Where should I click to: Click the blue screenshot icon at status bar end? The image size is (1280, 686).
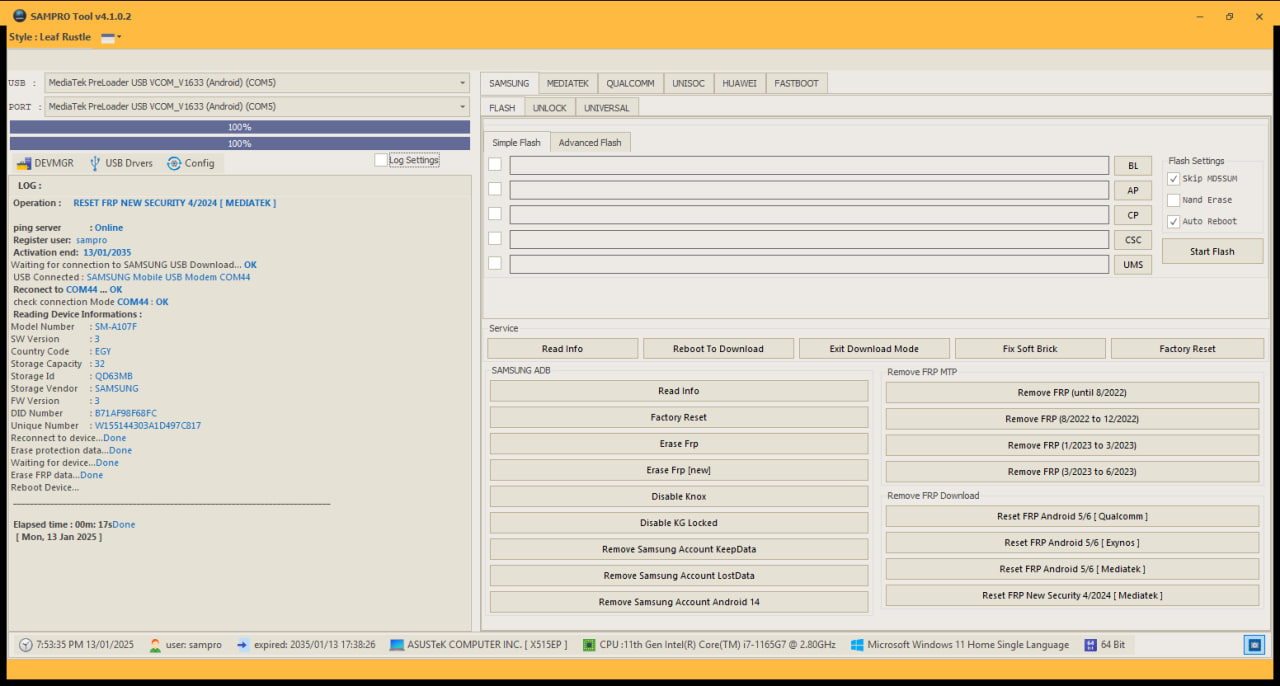coord(1254,645)
